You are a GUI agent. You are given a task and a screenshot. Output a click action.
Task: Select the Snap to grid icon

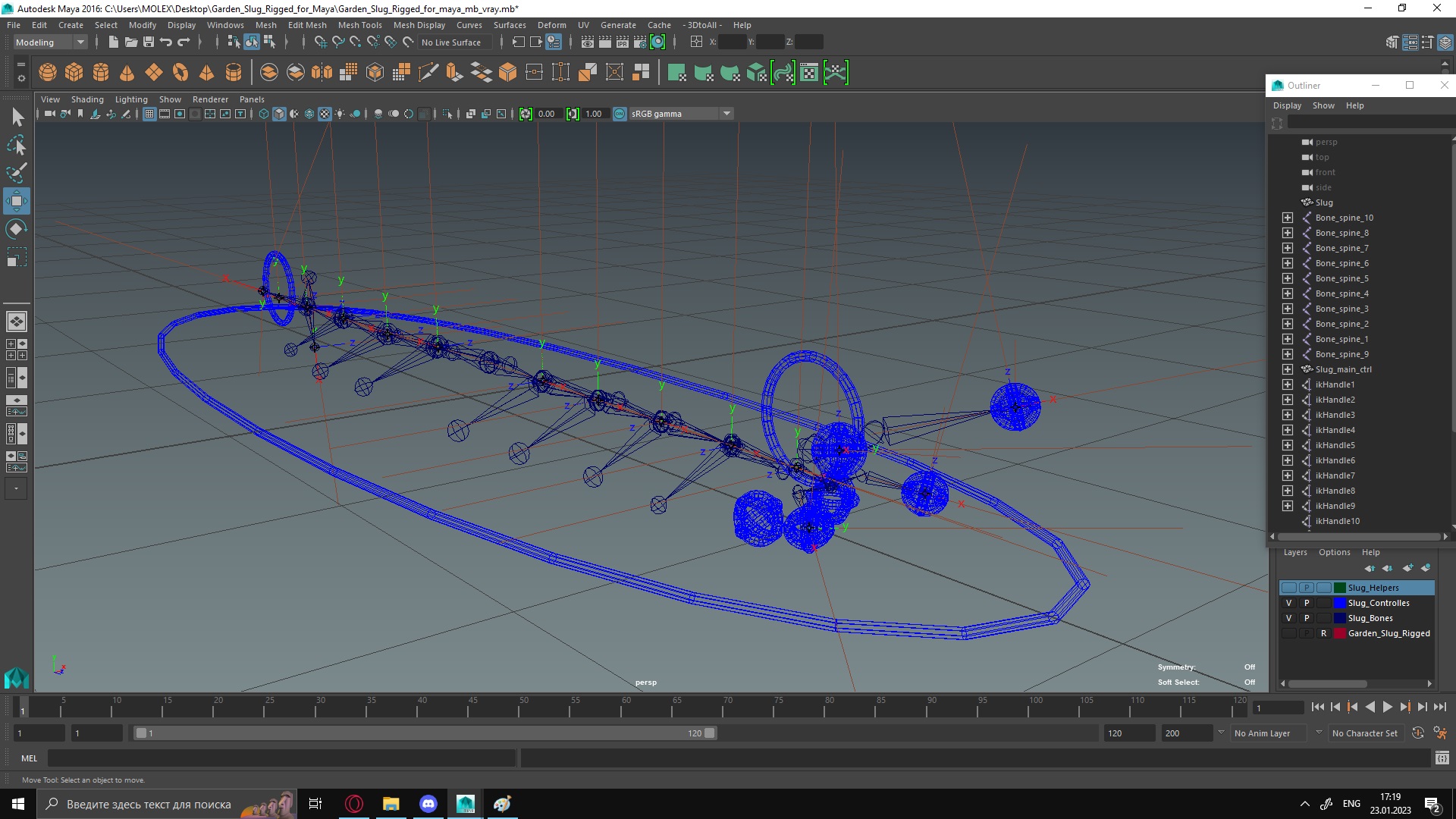coord(320,42)
